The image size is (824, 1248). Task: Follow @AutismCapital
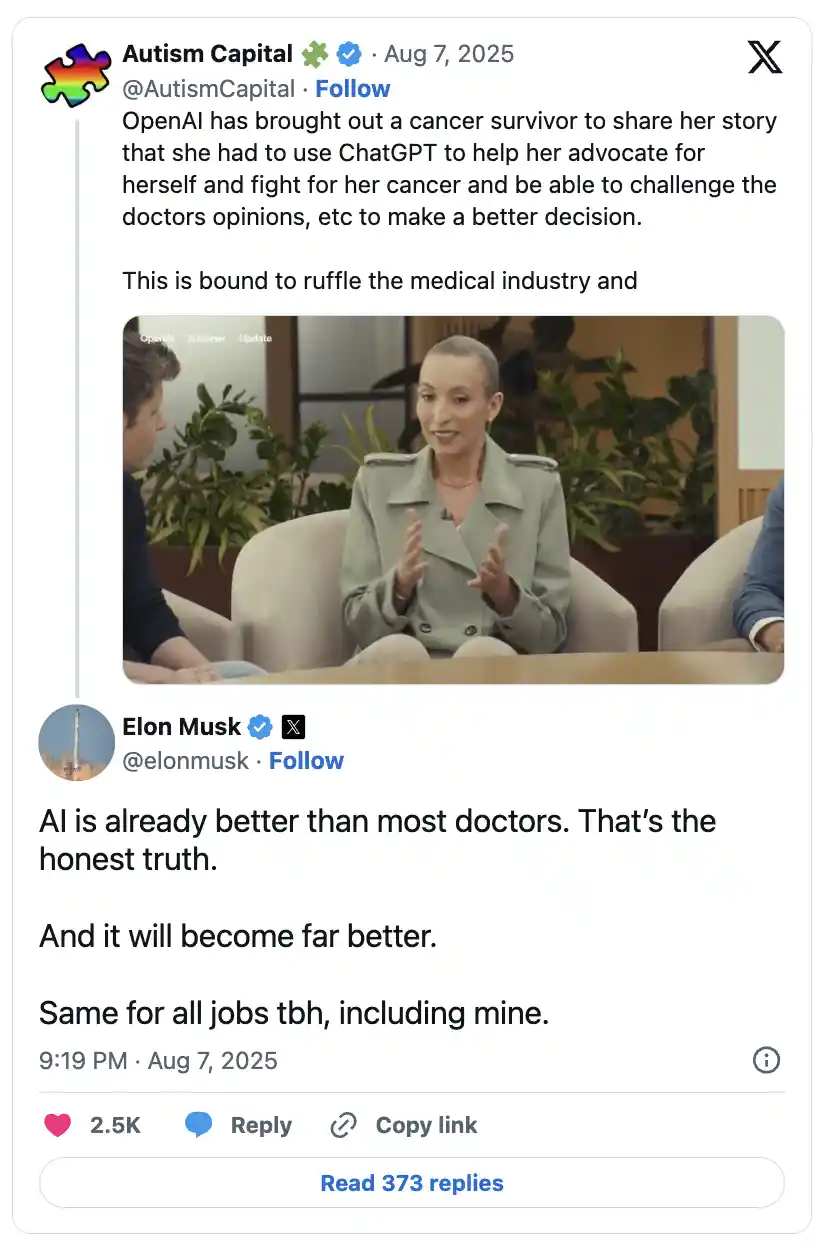point(352,89)
